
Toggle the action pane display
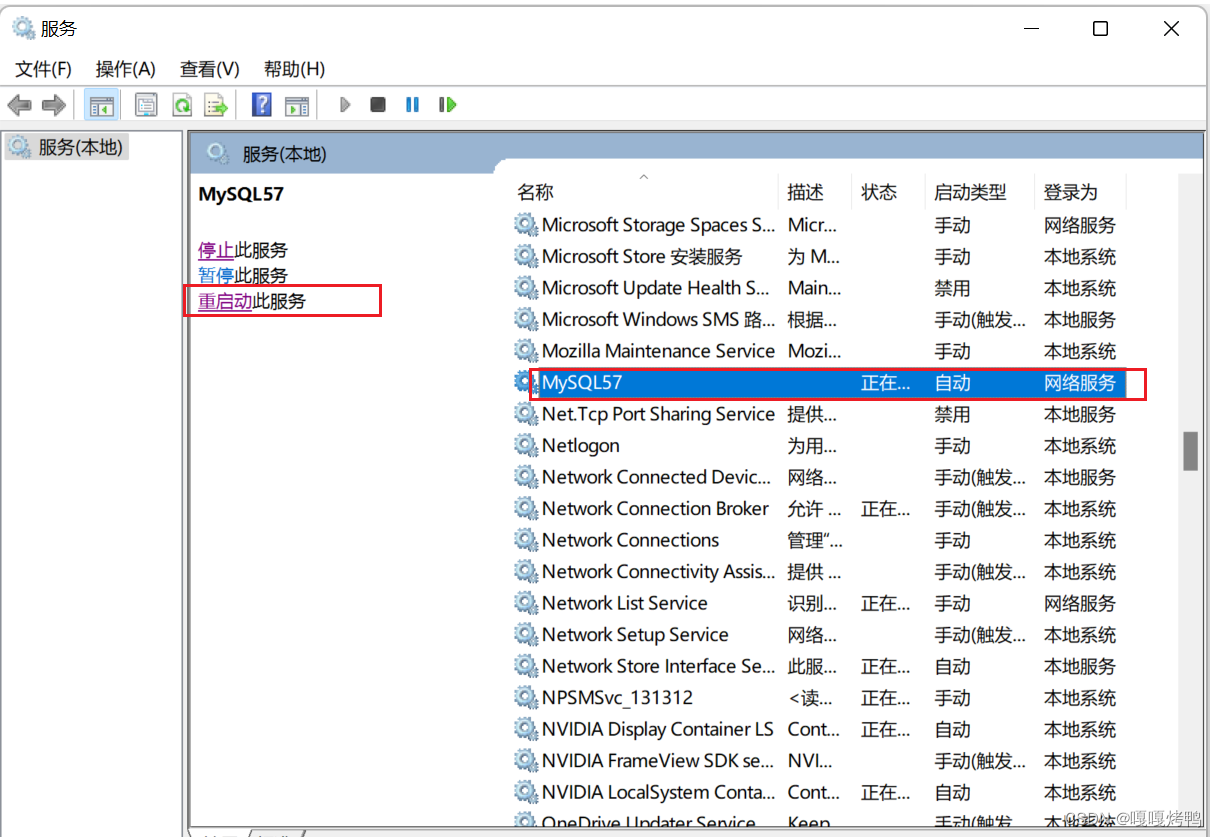coord(297,104)
